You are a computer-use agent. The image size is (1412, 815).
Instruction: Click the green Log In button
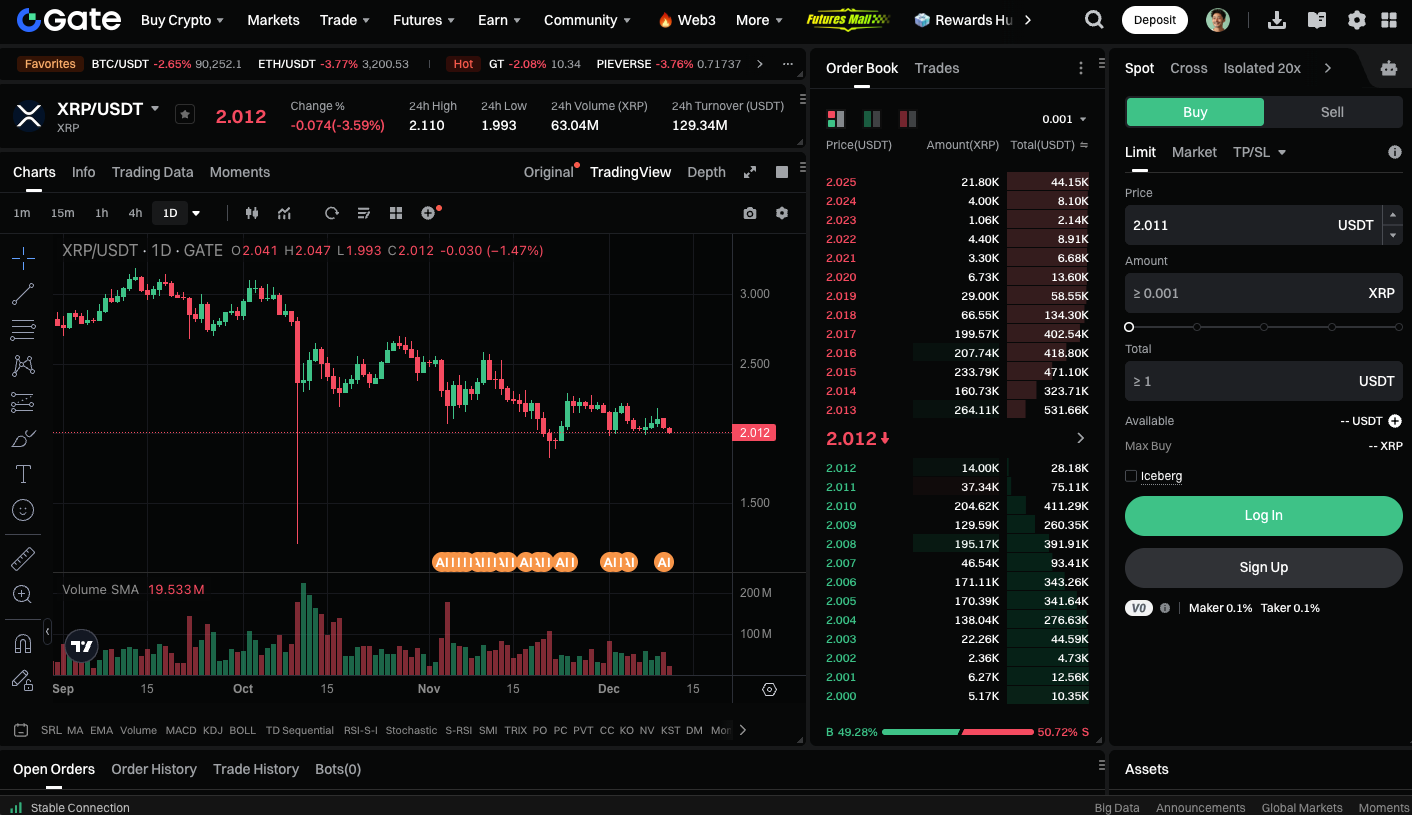pyautogui.click(x=1263, y=516)
